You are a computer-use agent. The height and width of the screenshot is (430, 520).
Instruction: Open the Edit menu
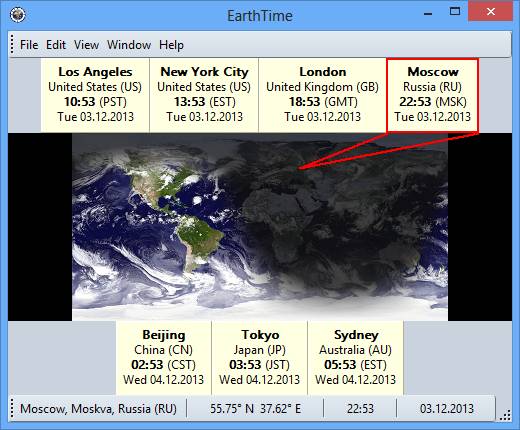[56, 45]
